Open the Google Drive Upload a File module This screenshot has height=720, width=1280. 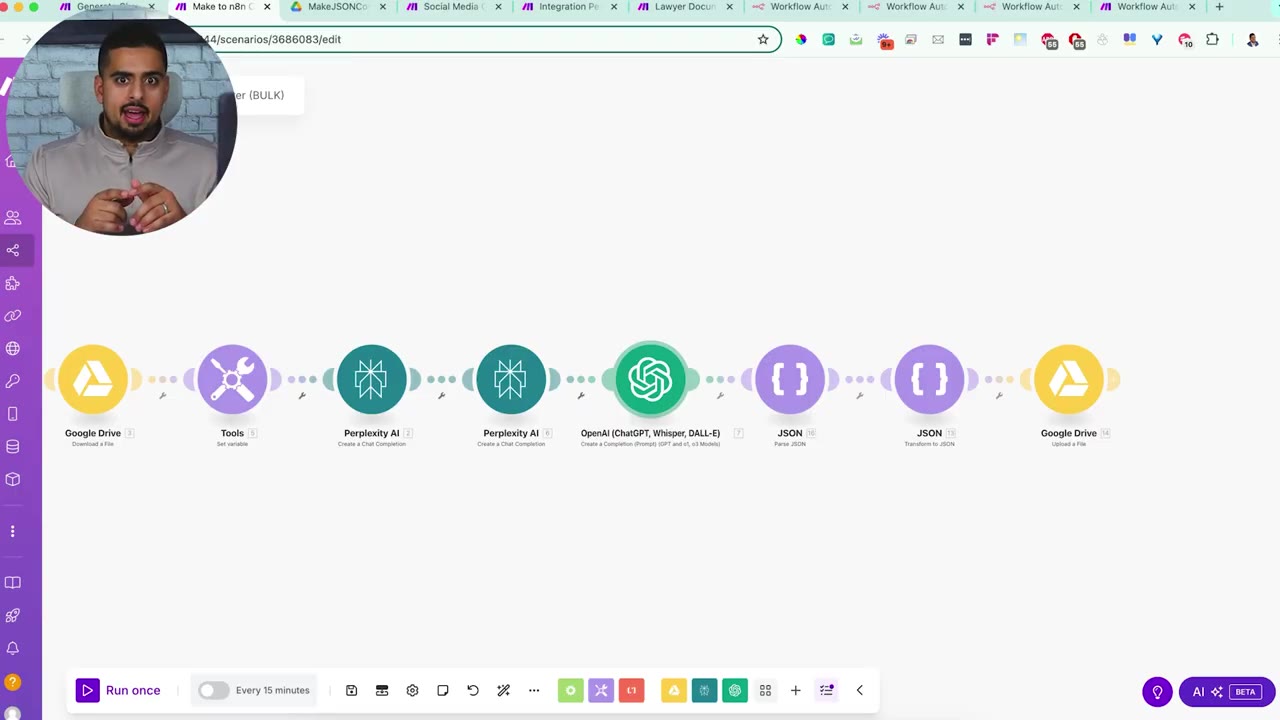[x=1069, y=379]
